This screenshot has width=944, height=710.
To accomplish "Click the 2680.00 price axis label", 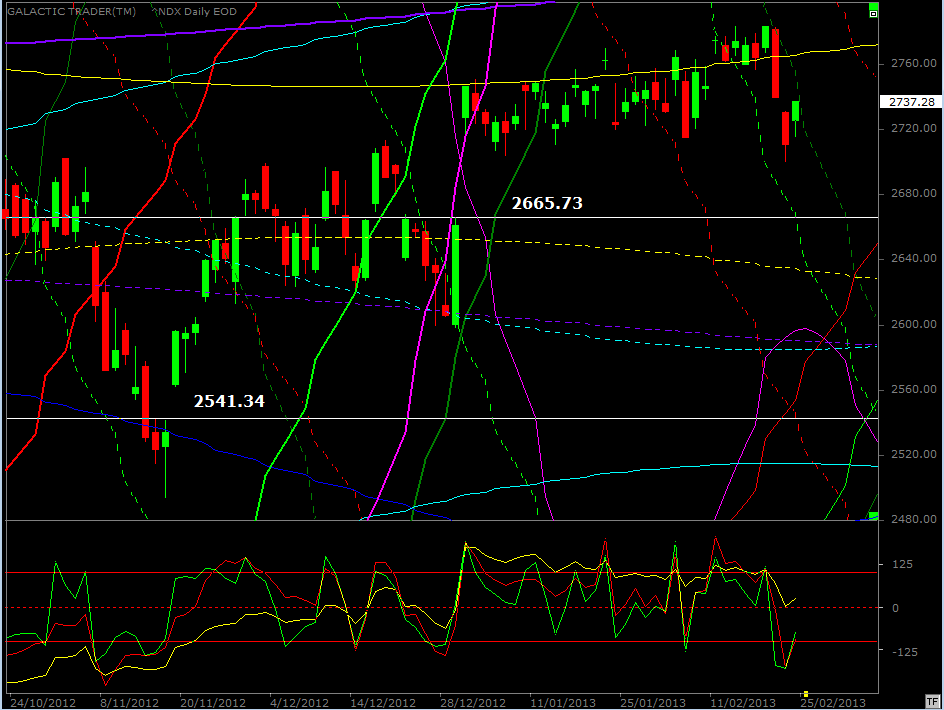I will (x=913, y=193).
